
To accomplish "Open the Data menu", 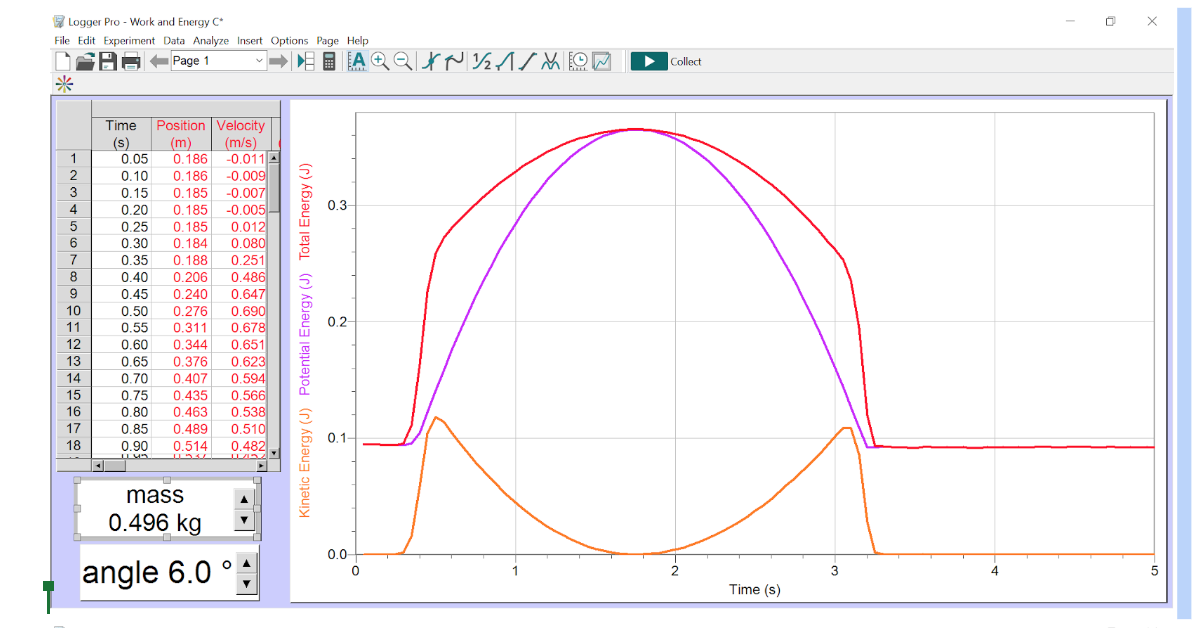I will 174,41.
